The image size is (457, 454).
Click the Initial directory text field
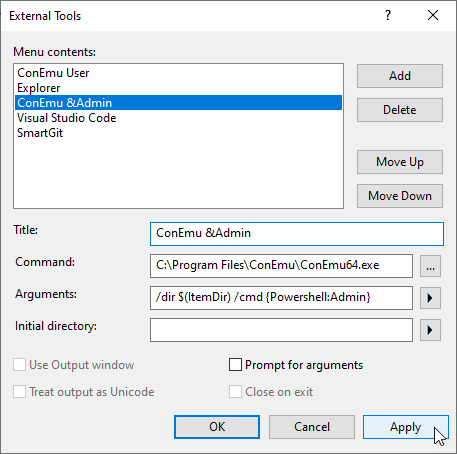click(281, 330)
